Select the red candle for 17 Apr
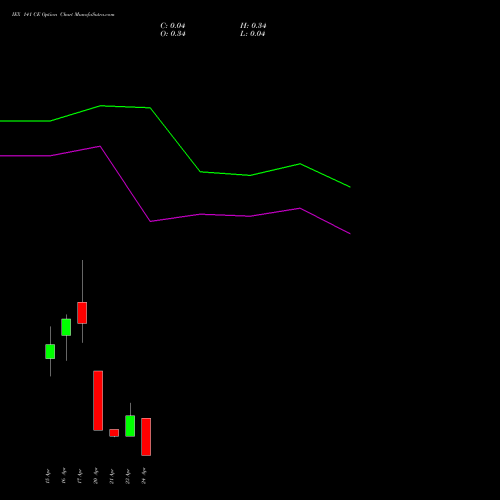The height and width of the screenshot is (500, 500). (x=82, y=313)
